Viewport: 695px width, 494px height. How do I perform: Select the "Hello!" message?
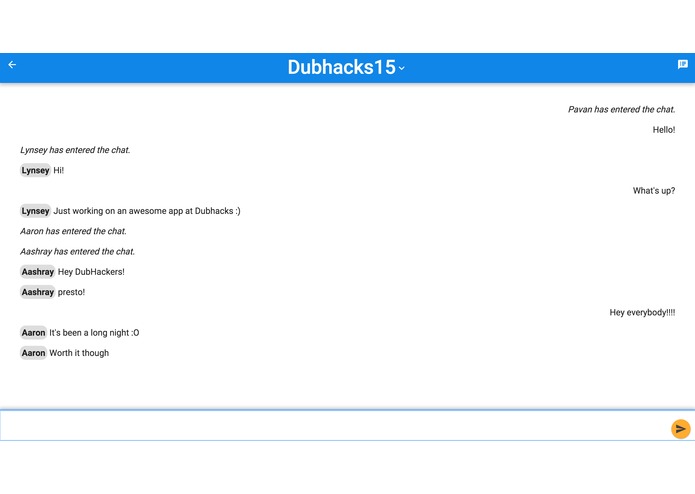tap(664, 130)
